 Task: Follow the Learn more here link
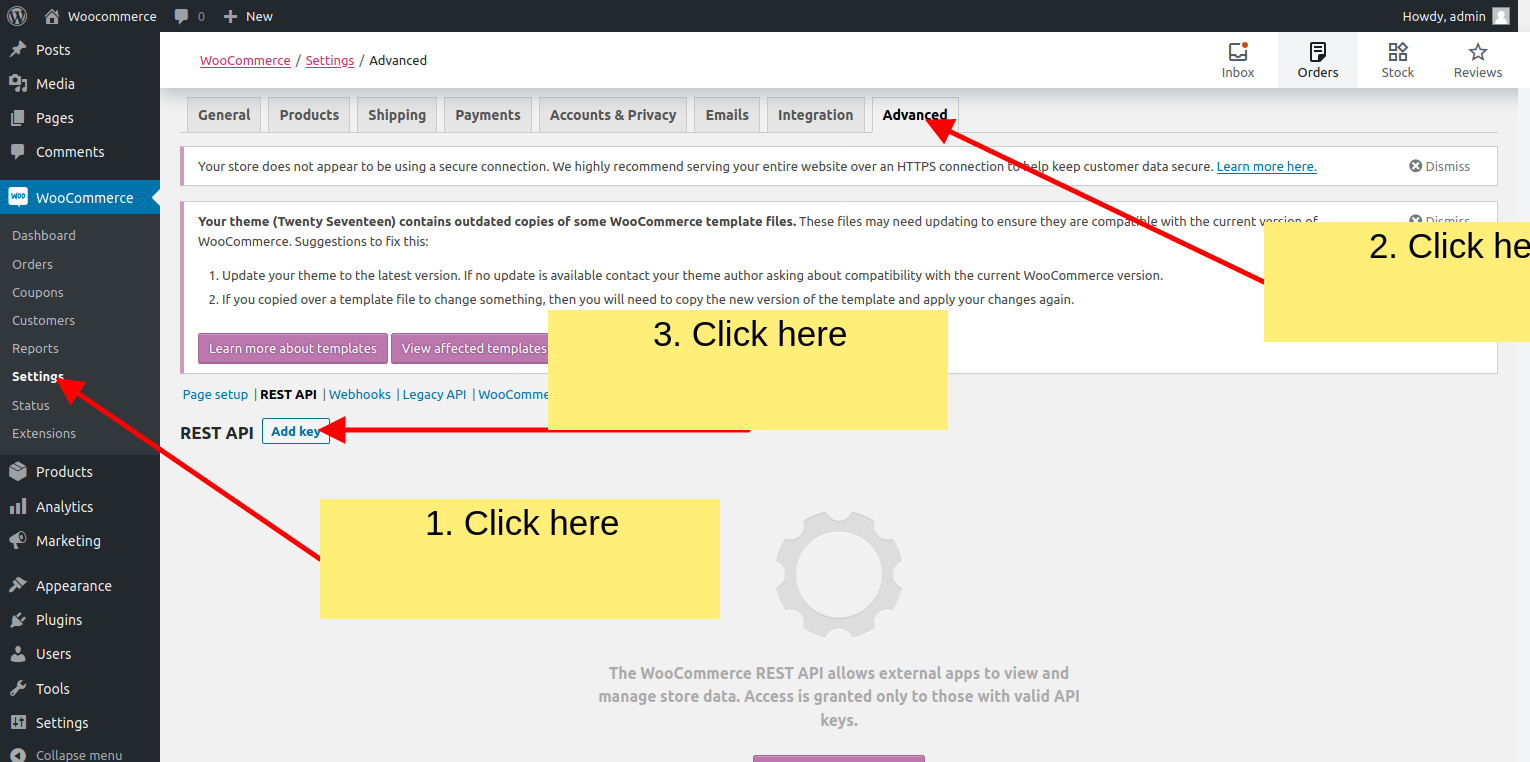pyautogui.click(x=1266, y=167)
